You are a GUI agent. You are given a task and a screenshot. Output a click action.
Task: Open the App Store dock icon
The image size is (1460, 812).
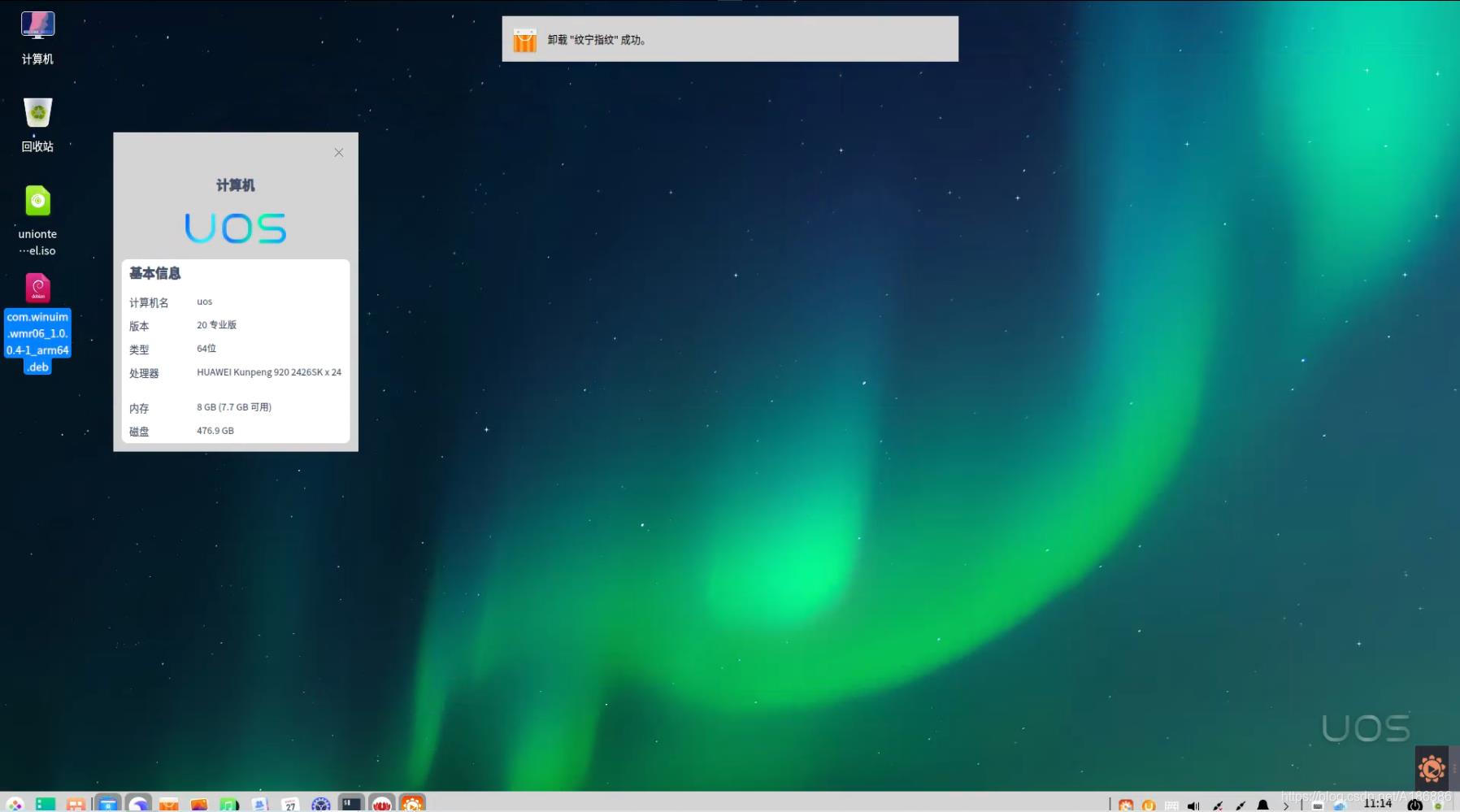[x=168, y=804]
